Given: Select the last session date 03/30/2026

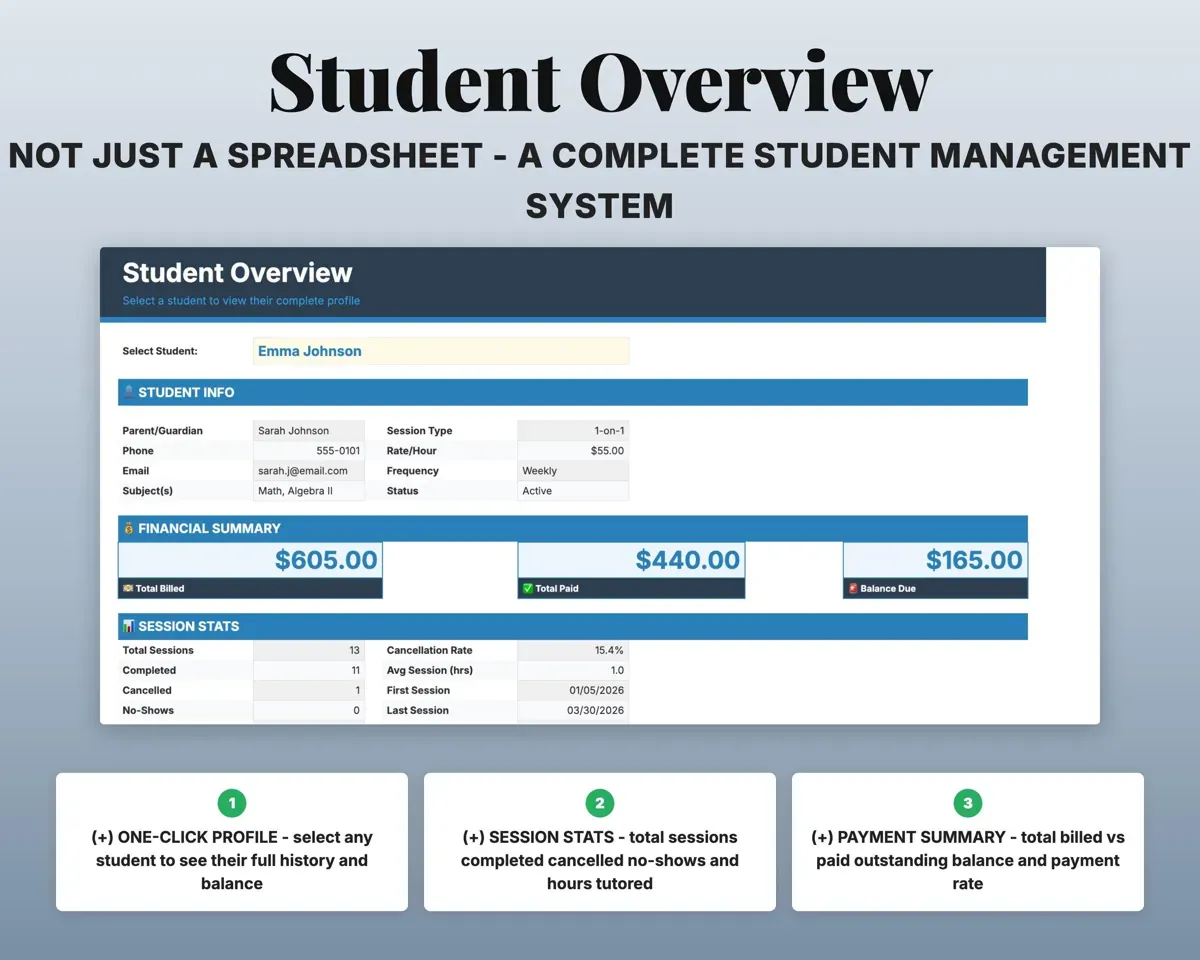Looking at the screenshot, I should click(573, 710).
